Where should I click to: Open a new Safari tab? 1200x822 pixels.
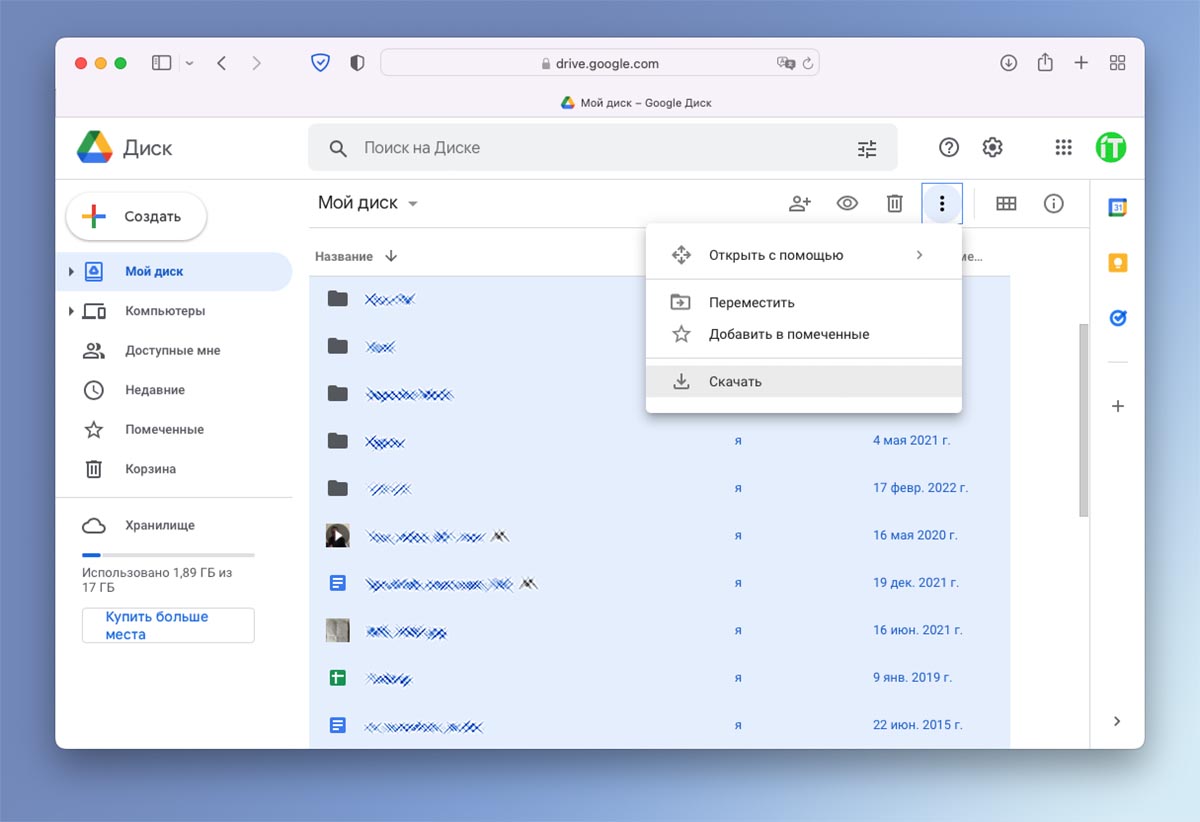[1081, 63]
